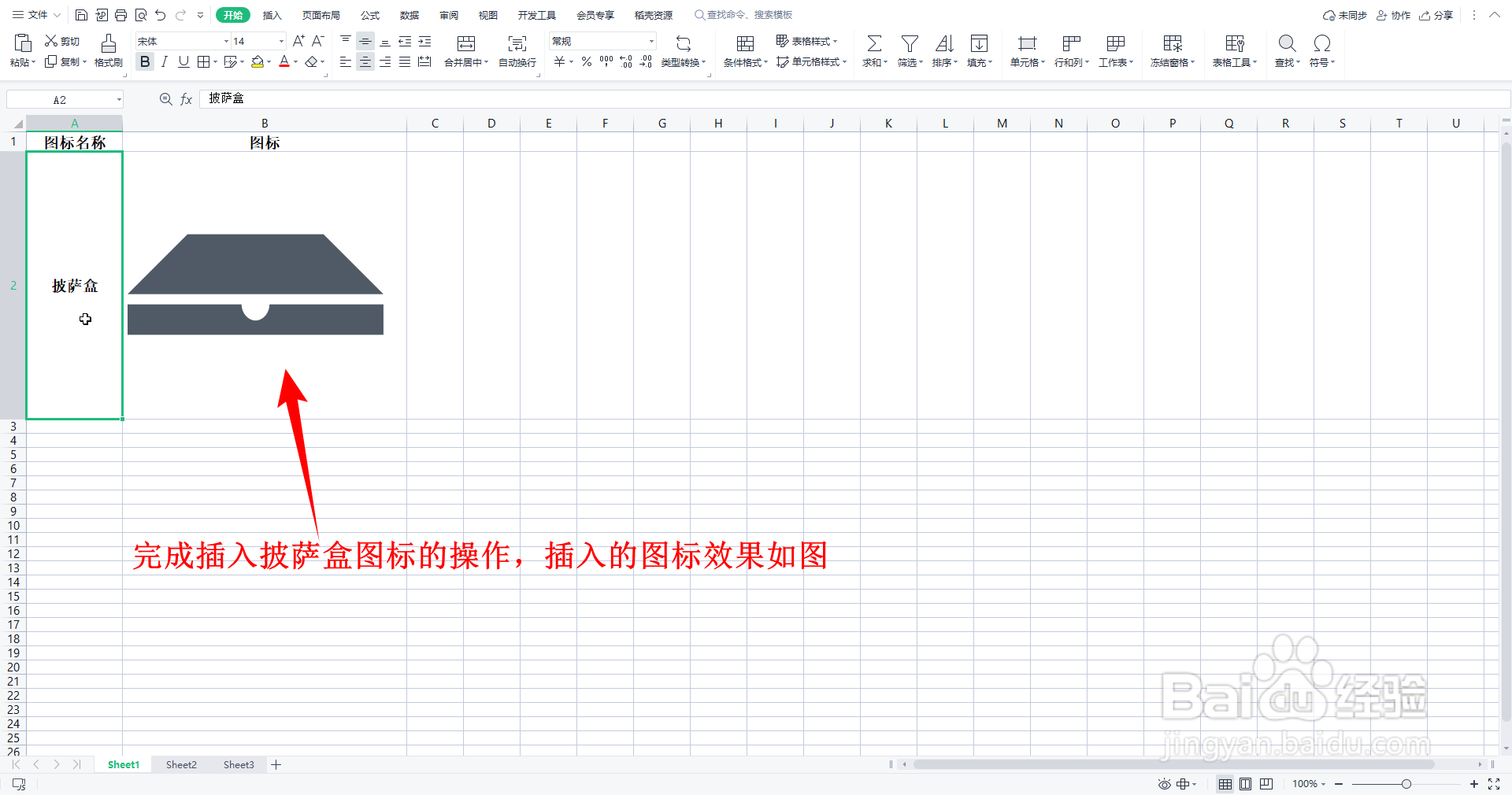The image size is (1512, 795).
Task: Switch to the 插入 ribbon tab
Action: [x=272, y=14]
